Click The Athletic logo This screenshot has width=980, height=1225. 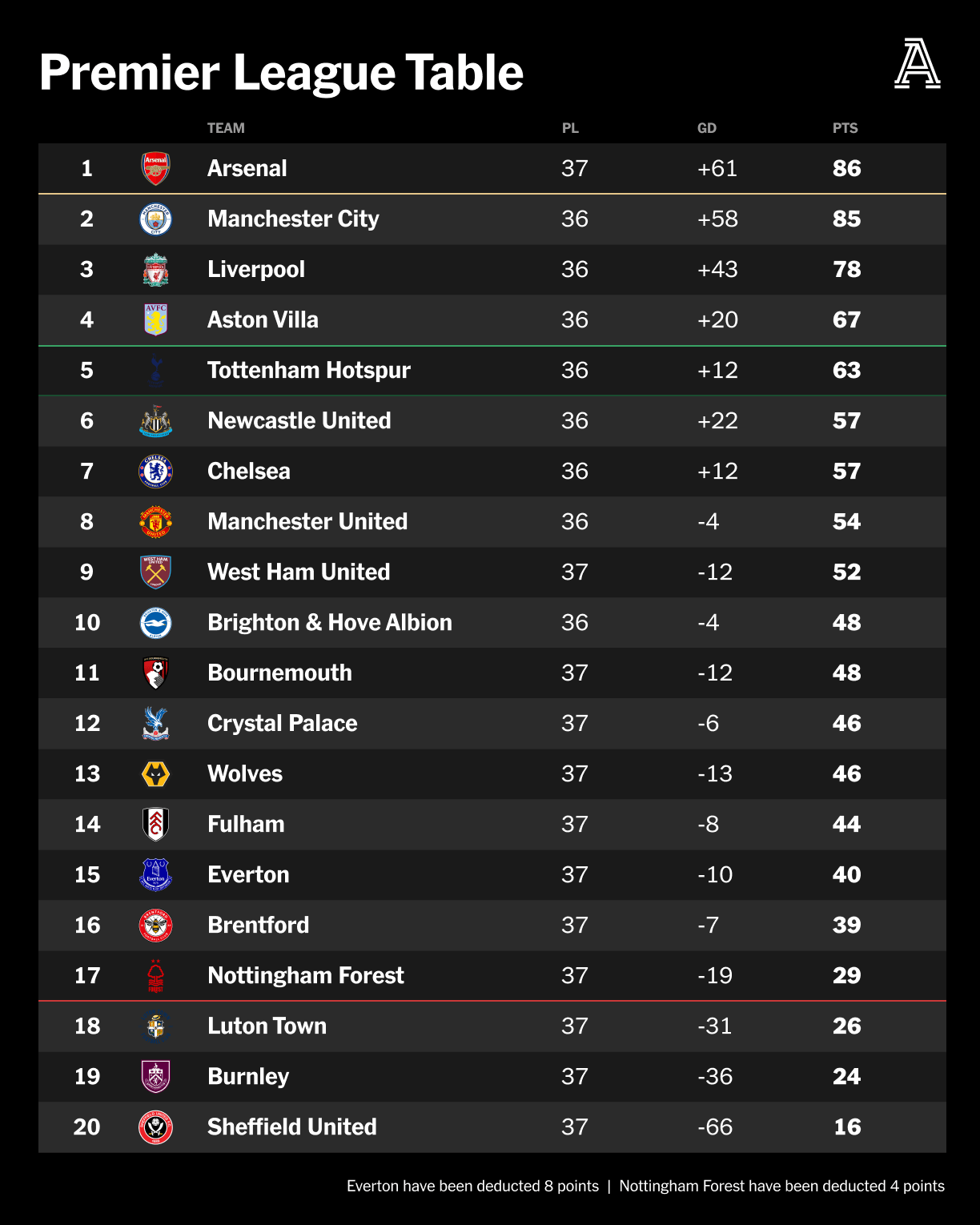pos(917,64)
